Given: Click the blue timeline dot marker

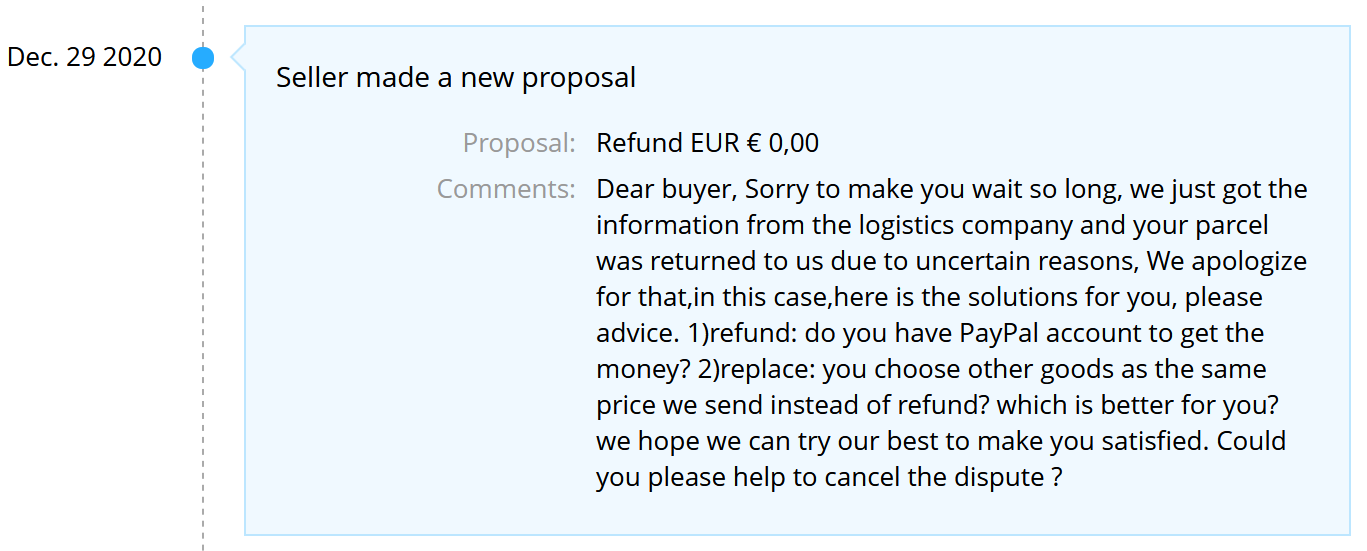Looking at the screenshot, I should [x=203, y=58].
